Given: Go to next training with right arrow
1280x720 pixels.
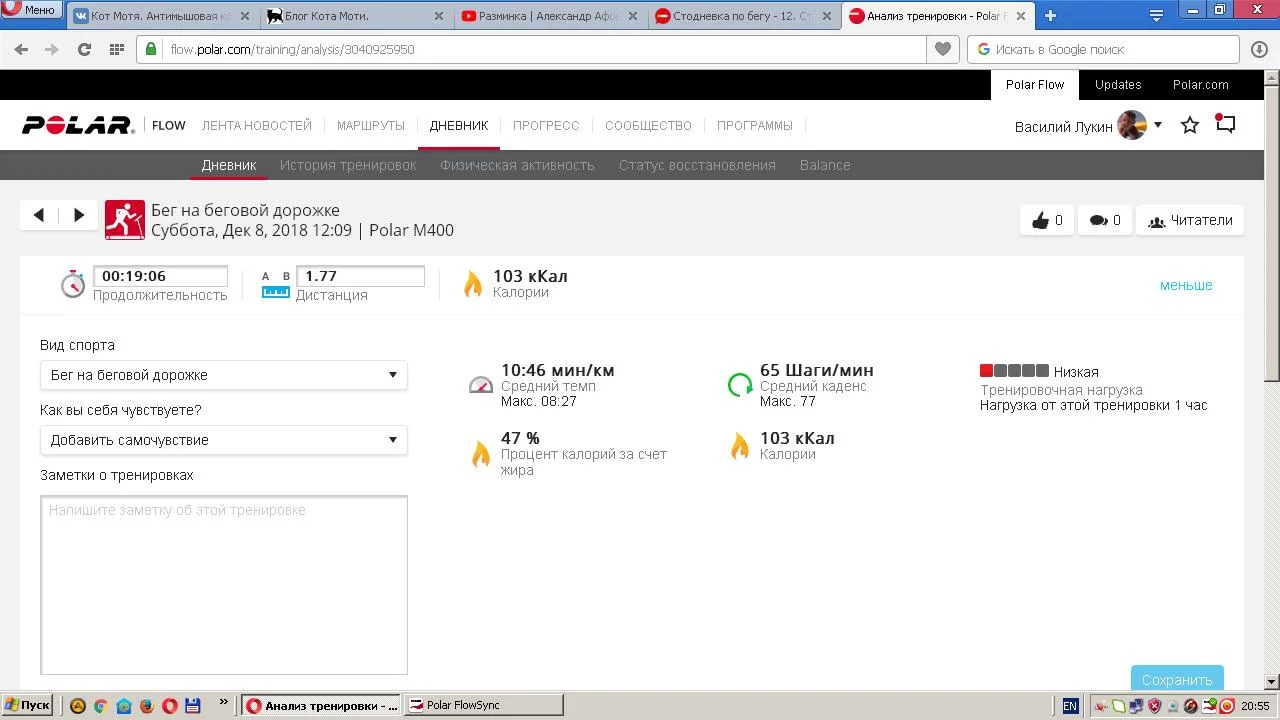Looking at the screenshot, I should click(x=79, y=215).
